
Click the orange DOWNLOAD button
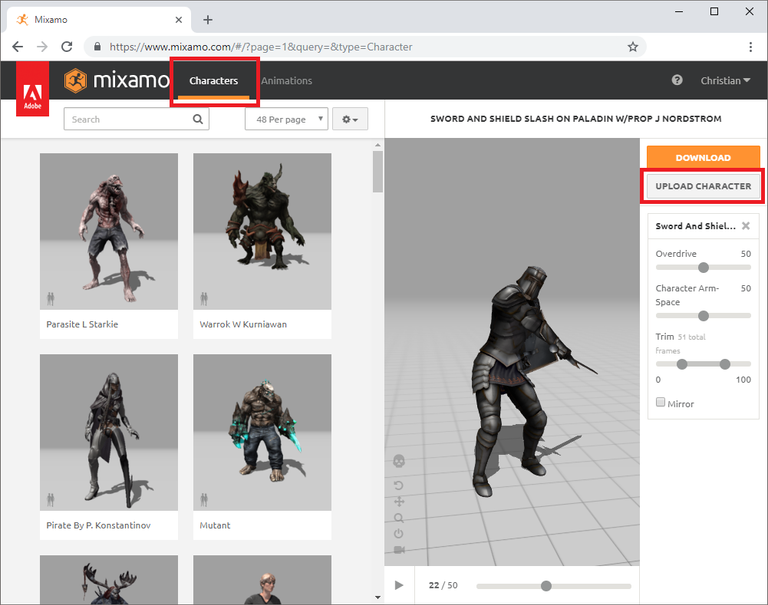tap(703, 158)
